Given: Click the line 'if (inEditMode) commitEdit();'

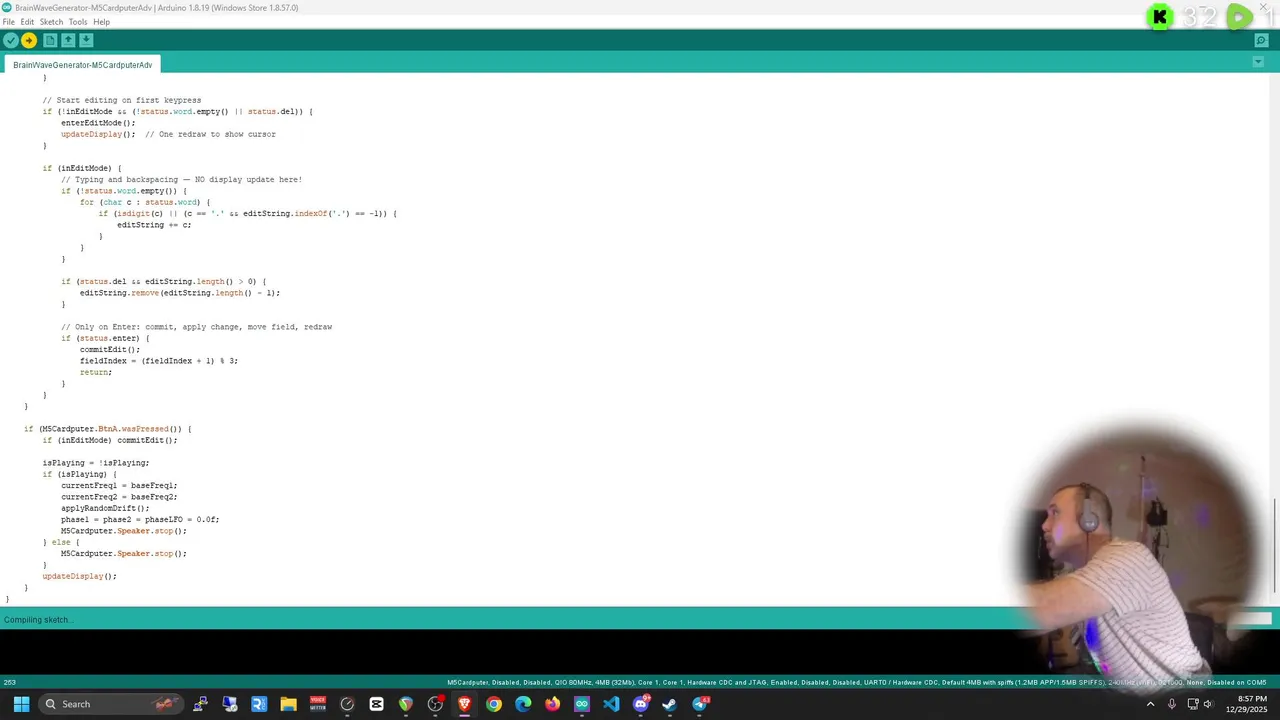Looking at the screenshot, I should pos(110,440).
